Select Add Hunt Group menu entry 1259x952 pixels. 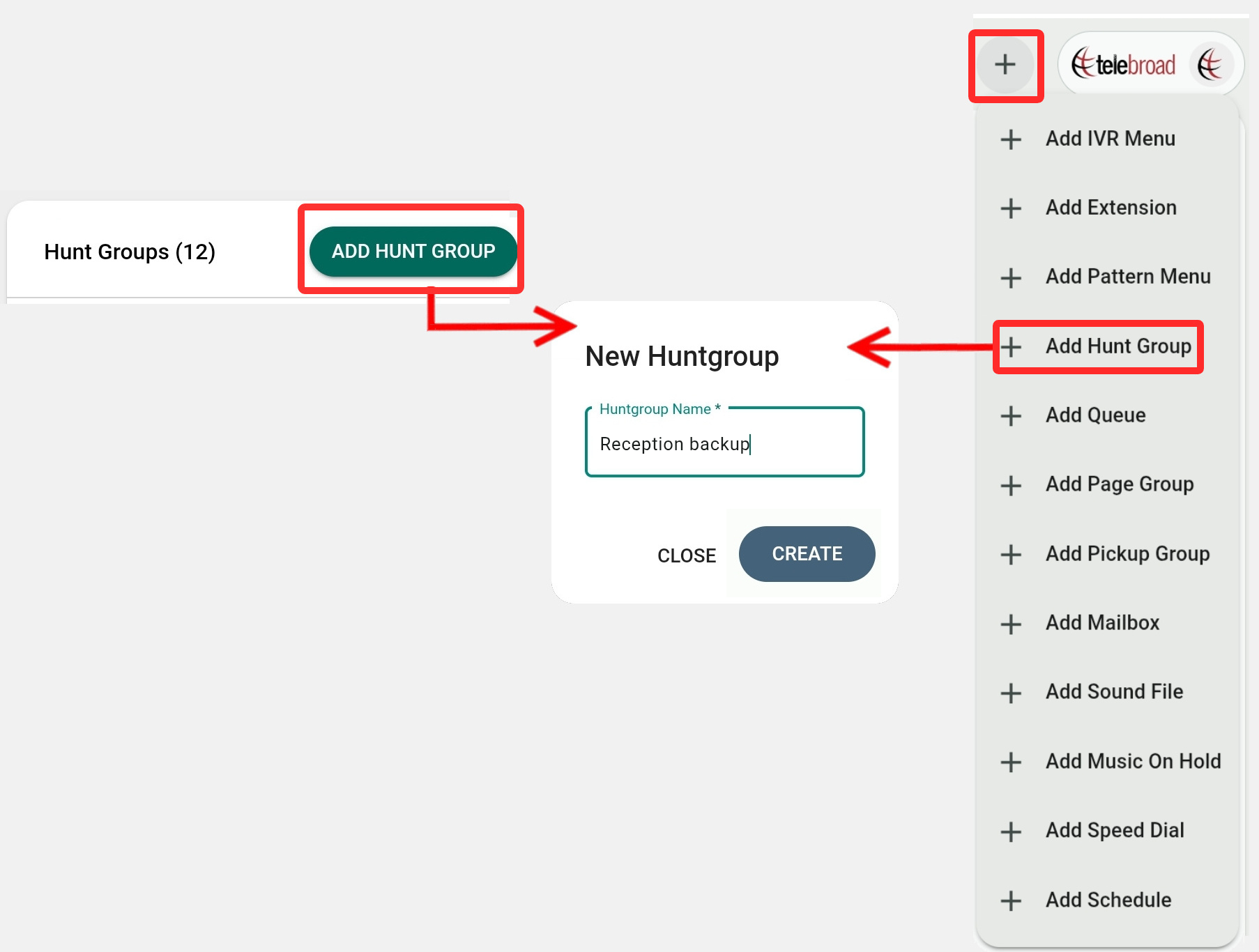tap(1107, 346)
